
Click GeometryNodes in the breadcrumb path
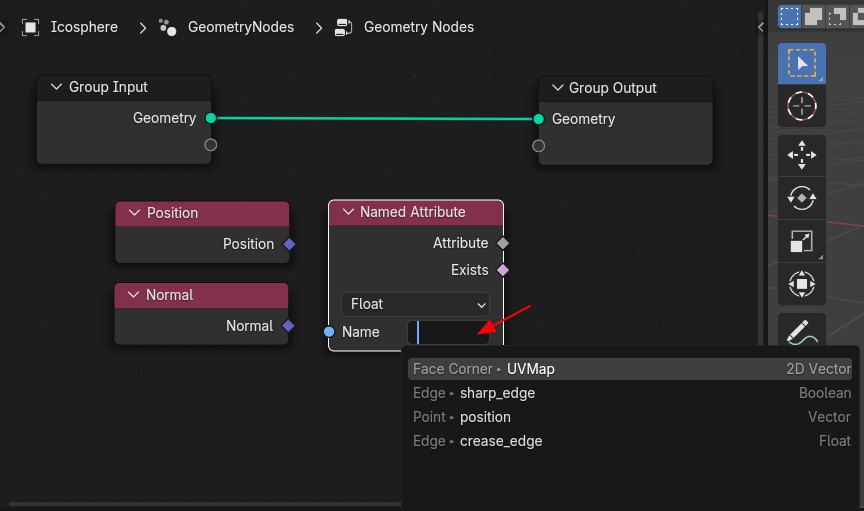[241, 27]
